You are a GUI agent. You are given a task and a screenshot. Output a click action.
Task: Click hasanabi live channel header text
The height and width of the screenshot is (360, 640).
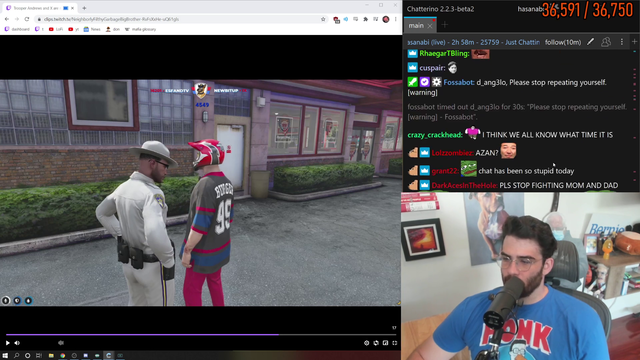click(473, 42)
